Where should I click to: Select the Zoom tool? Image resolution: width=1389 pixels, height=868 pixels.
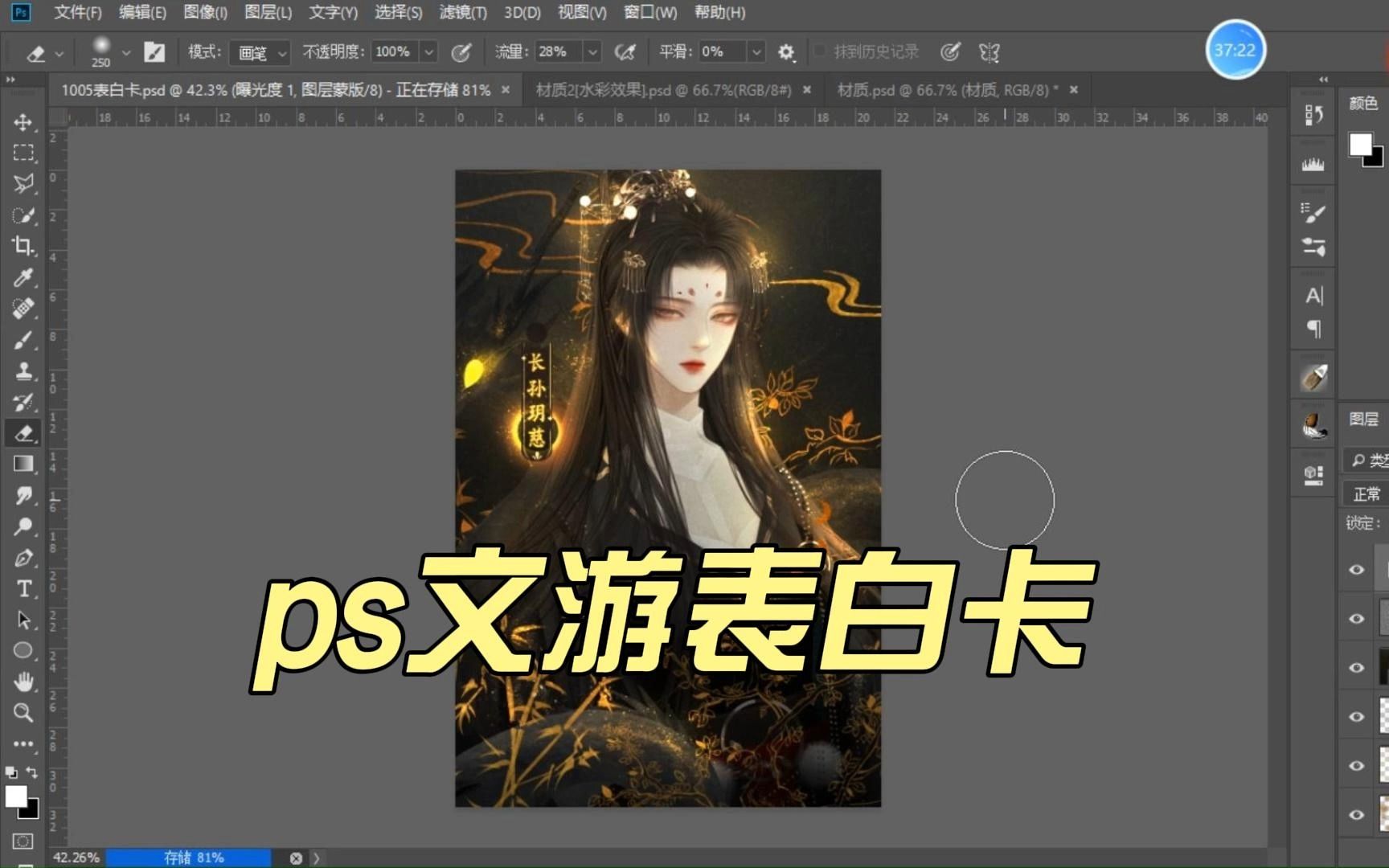[x=23, y=713]
